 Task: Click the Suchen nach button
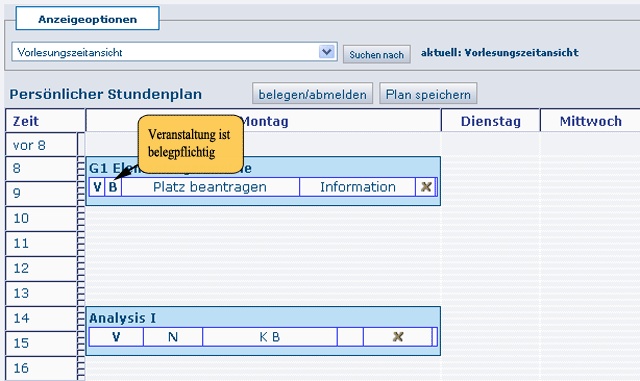(376, 54)
